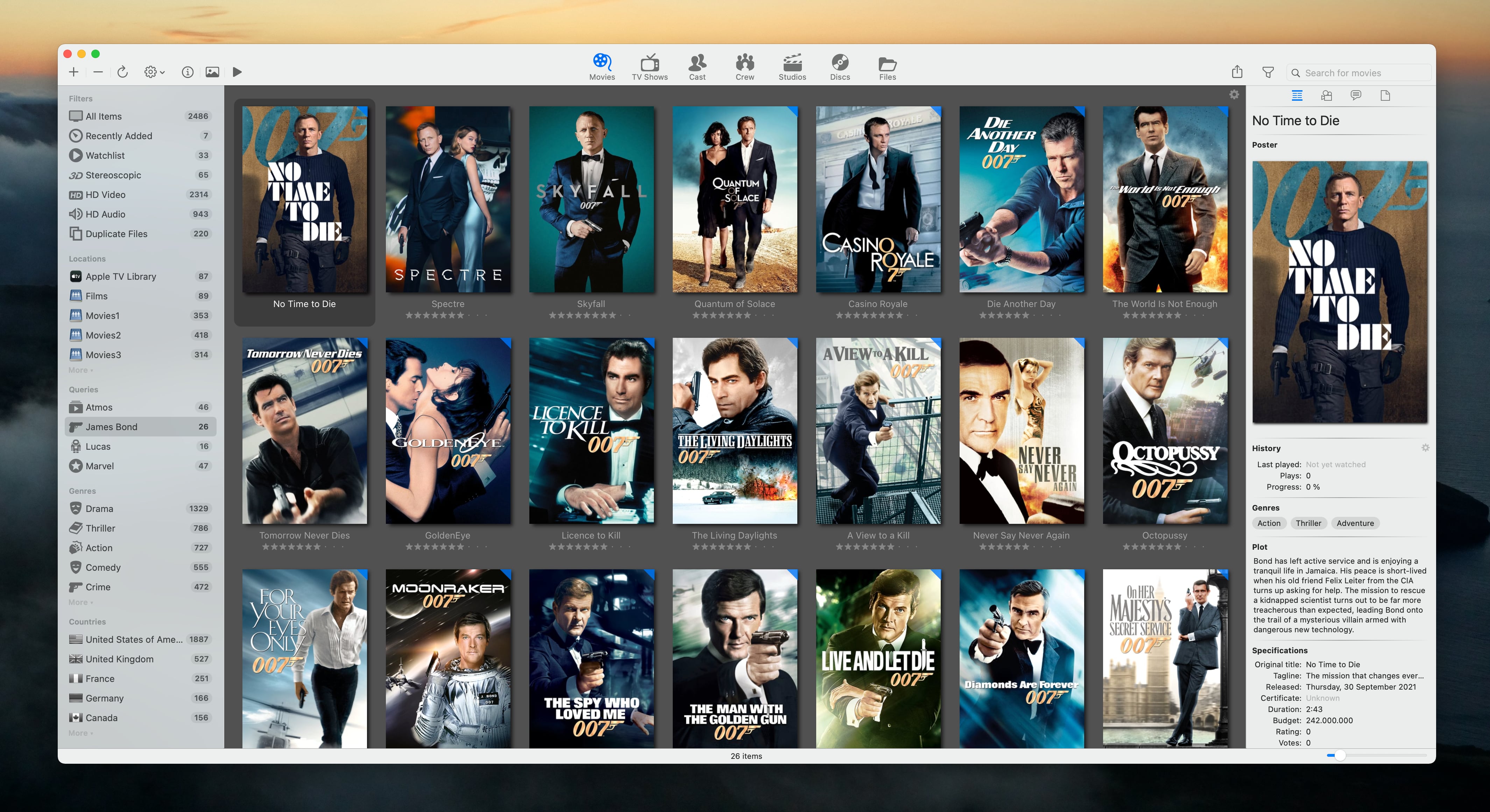Screen dimensions: 1490x812
Task: Click the settings gear icon
Action: coord(151,72)
